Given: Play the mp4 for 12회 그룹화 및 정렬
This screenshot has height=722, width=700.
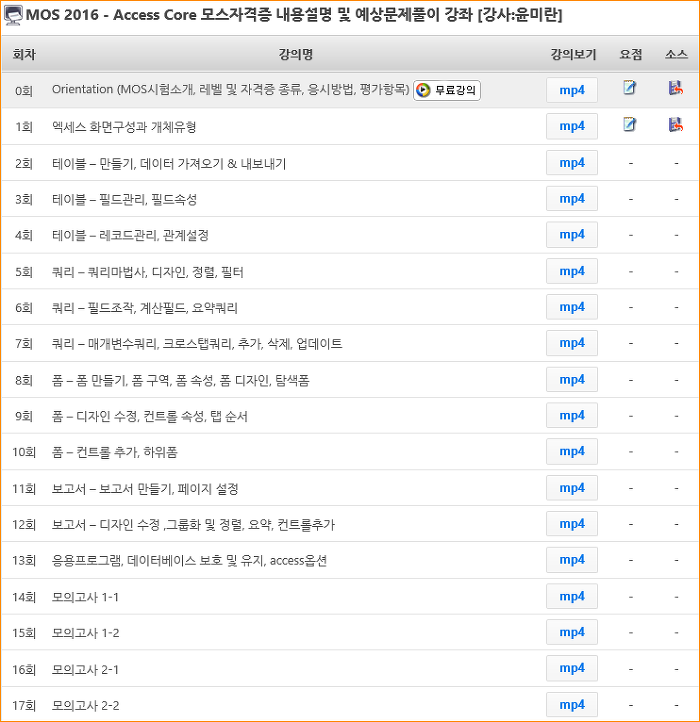Looking at the screenshot, I should [572, 524].
